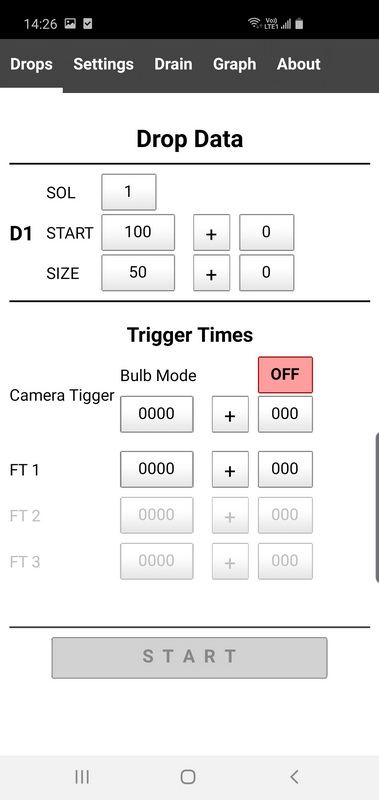379x800 pixels.
Task: Go to the Graph tab
Action: pyautogui.click(x=235, y=64)
